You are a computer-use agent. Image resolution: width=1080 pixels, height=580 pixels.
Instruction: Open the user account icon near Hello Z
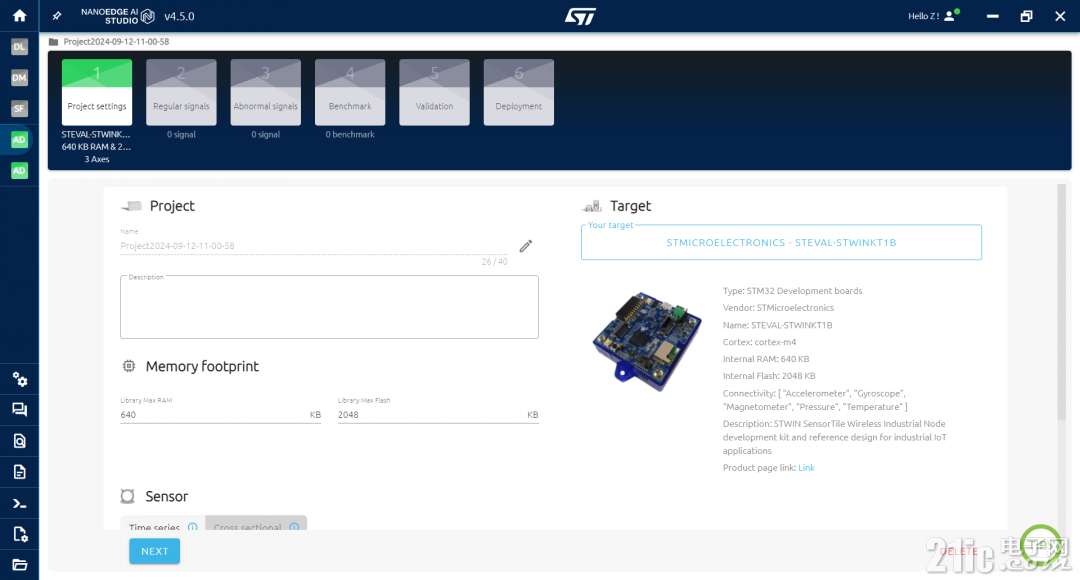[x=951, y=15]
